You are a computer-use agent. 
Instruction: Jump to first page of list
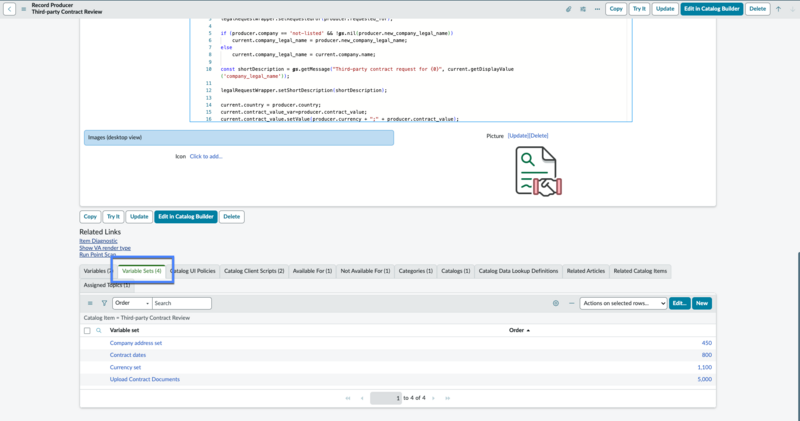click(x=348, y=398)
